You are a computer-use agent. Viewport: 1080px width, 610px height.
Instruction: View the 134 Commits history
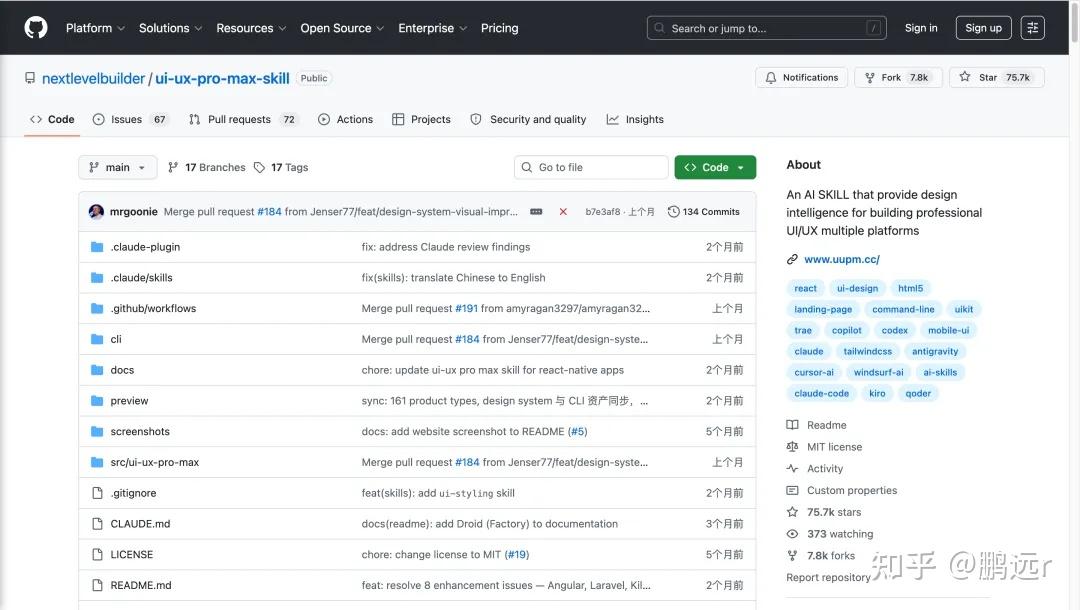703,211
